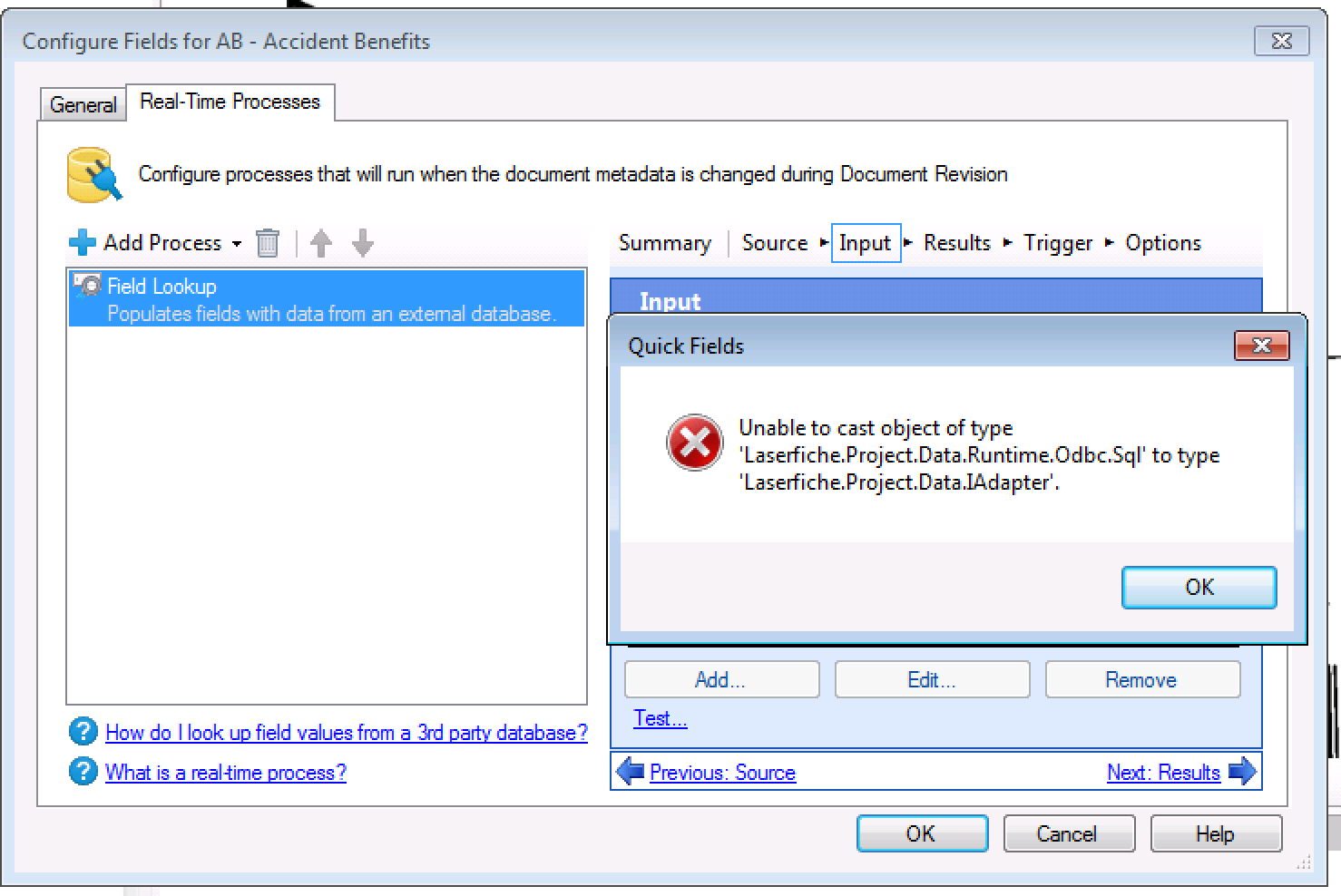Open Help from the bottom button row
Screen dimensions: 1341x896
[1216, 833]
